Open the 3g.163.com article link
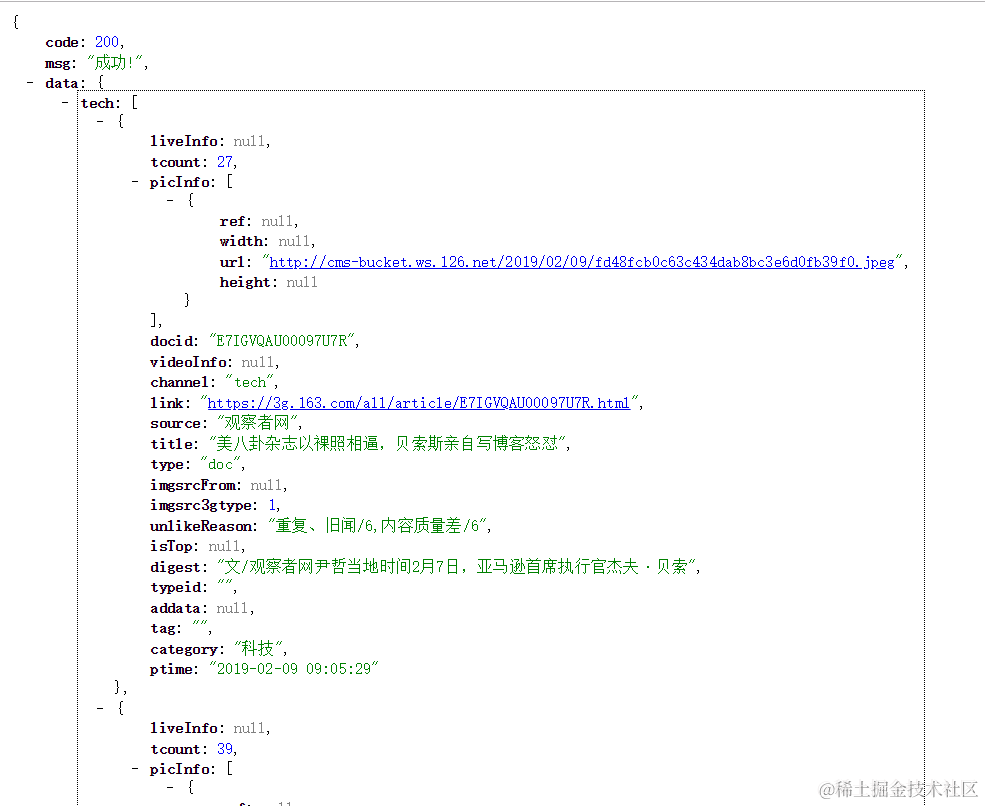The image size is (985, 806). [418, 403]
